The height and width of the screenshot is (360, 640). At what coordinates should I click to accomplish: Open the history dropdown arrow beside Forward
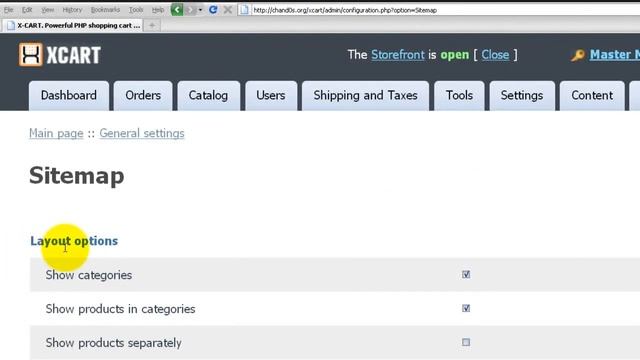(200, 10)
